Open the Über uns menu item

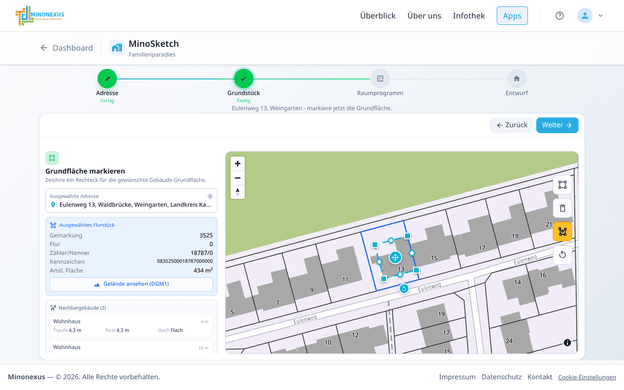pos(424,16)
